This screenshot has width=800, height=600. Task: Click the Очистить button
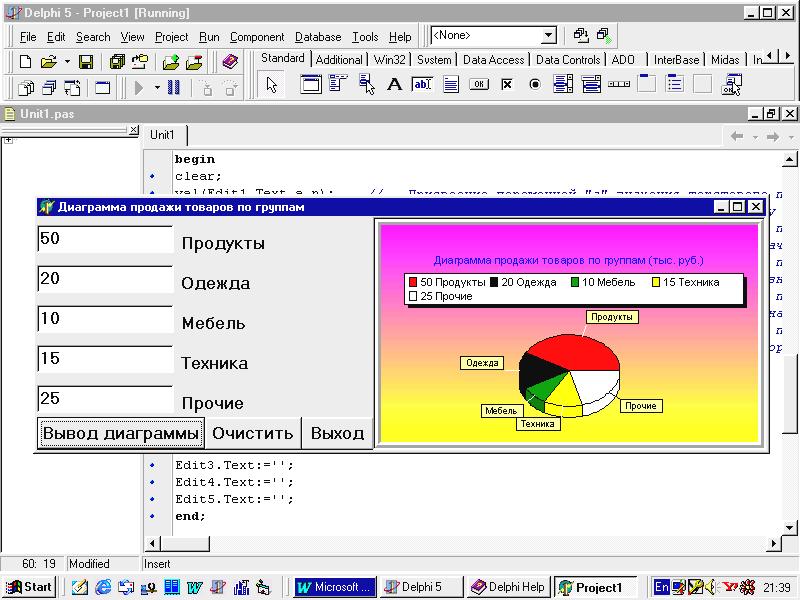[253, 433]
